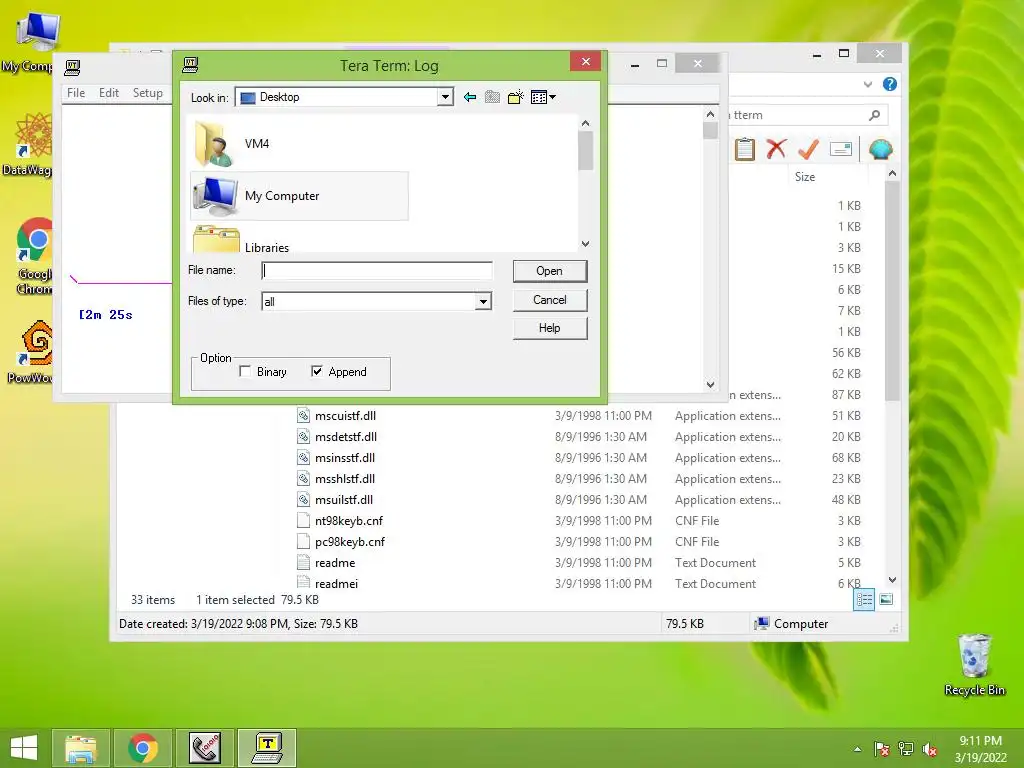Select the msinsstf.dll file
This screenshot has width=1024, height=768.
(x=345, y=458)
